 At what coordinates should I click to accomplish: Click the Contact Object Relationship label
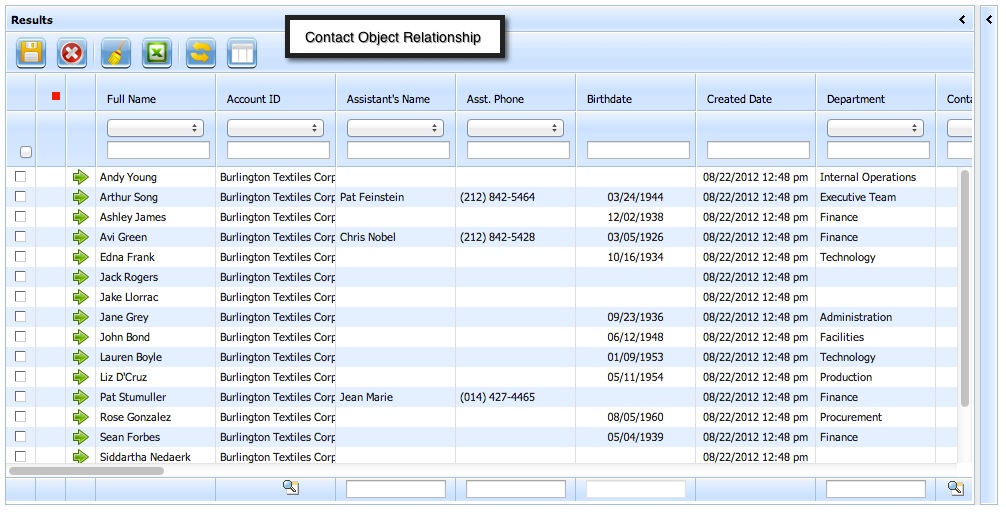click(393, 37)
